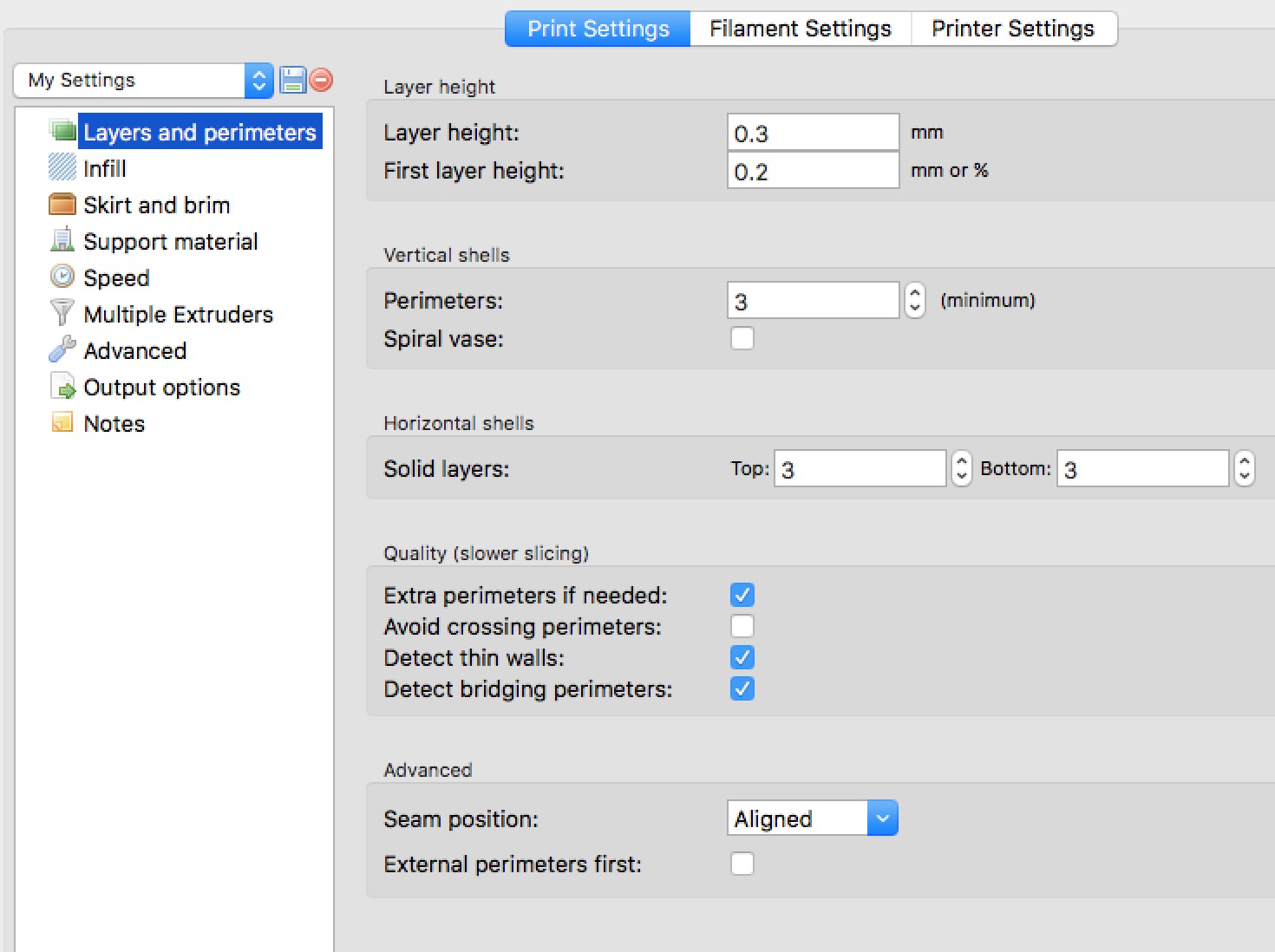Image resolution: width=1275 pixels, height=952 pixels.
Task: Click the Speed clock icon
Action: coord(62,277)
